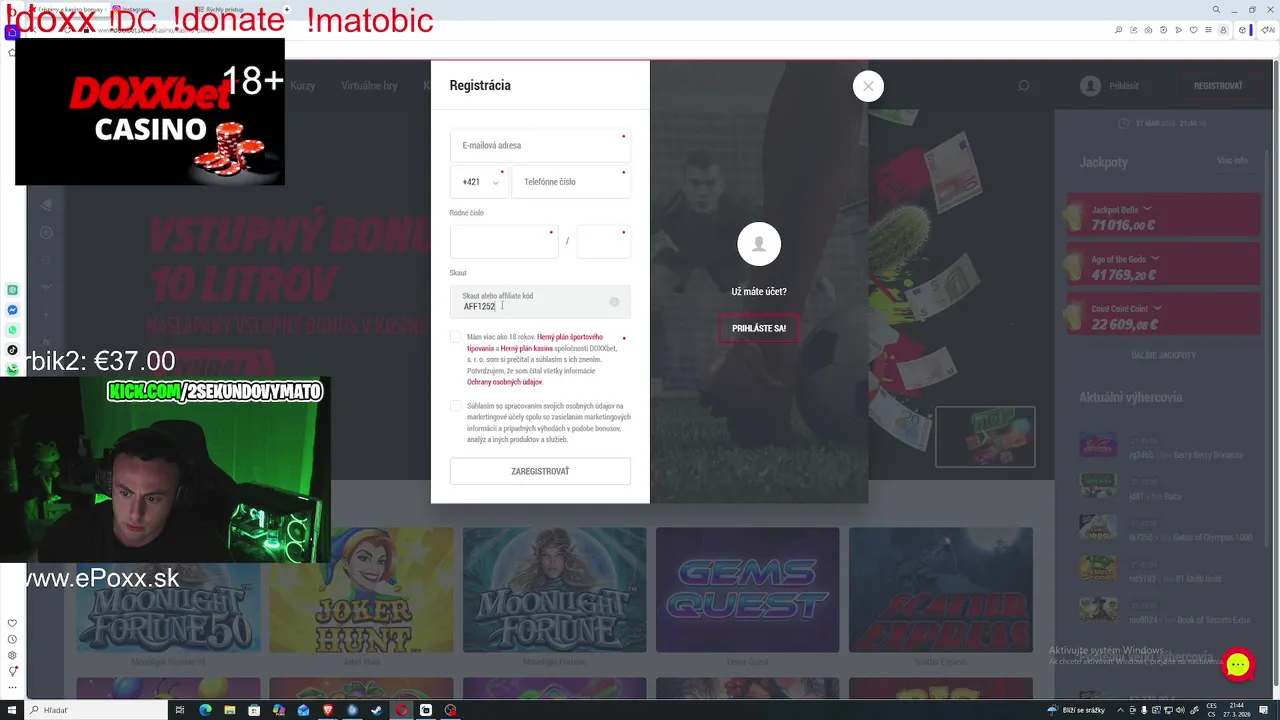Click Viac info in Jackpoty panel

coord(1232,161)
